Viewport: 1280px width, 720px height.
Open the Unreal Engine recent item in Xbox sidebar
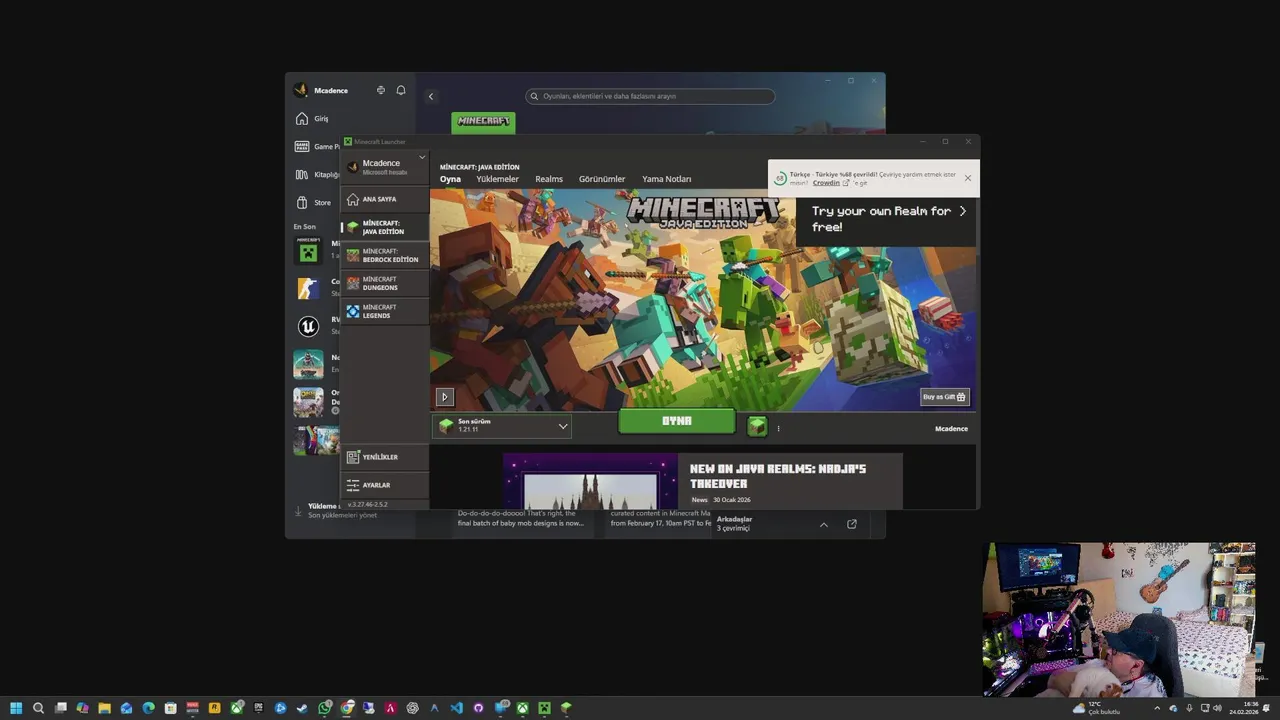click(308, 326)
